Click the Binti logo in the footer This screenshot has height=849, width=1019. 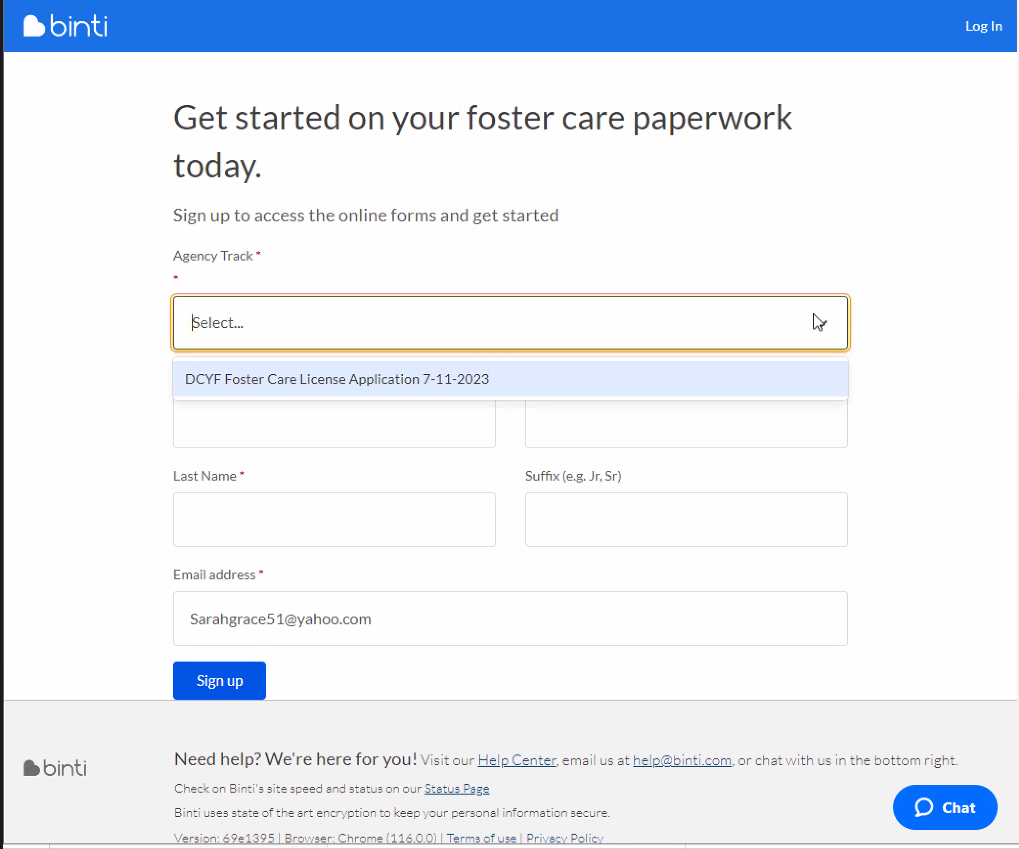point(55,768)
